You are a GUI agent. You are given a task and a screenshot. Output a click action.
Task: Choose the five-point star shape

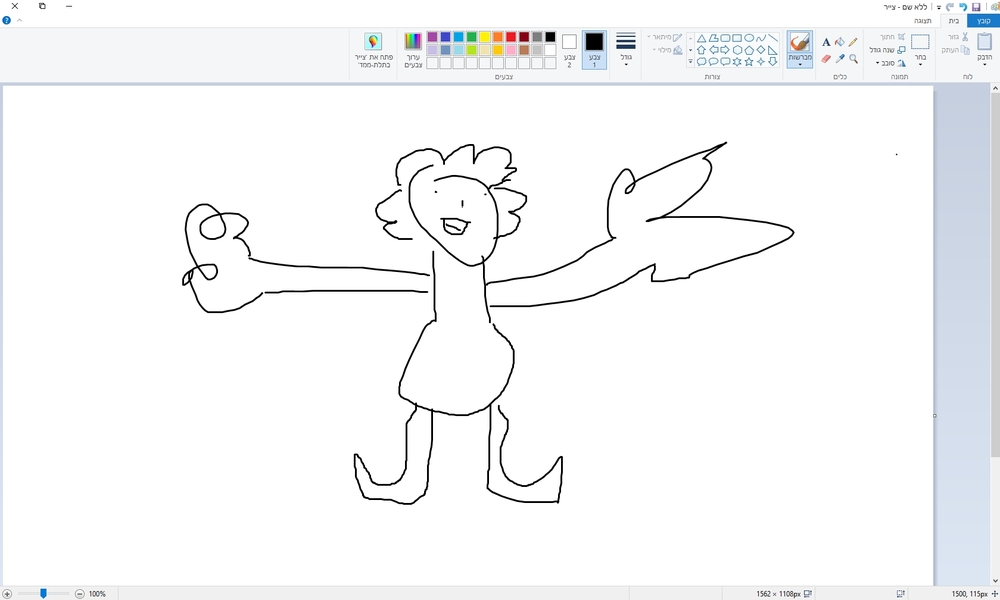point(748,62)
